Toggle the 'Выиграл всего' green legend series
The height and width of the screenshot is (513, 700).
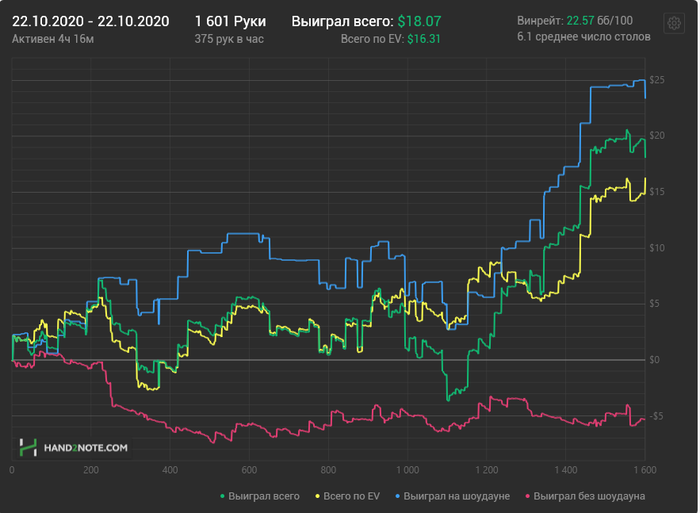tap(260, 496)
